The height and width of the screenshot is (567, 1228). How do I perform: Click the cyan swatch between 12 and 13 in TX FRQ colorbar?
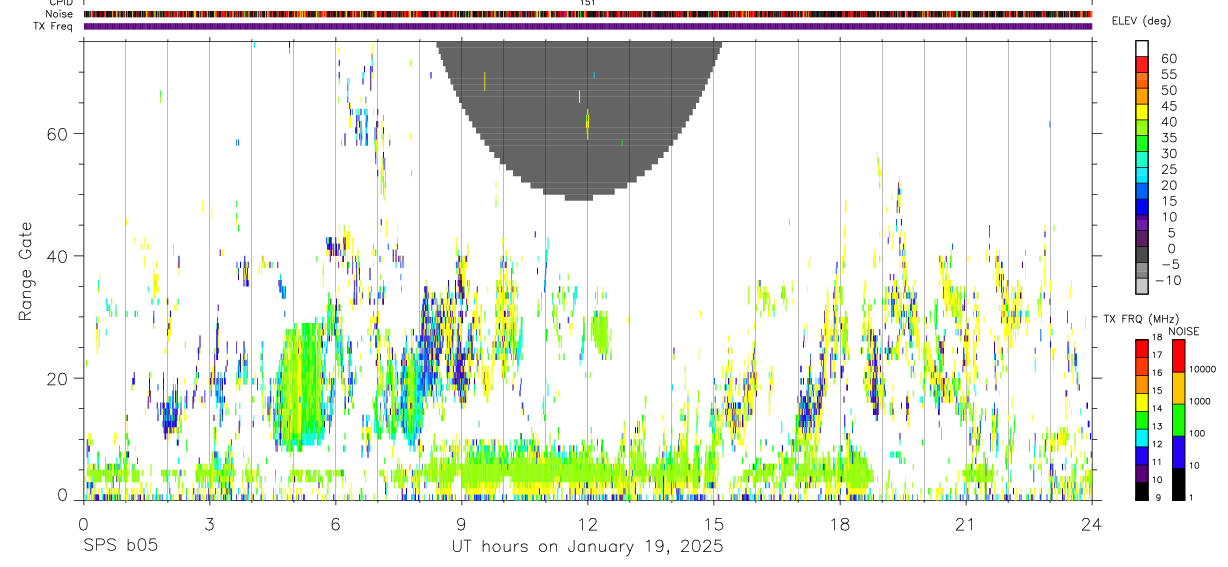[1142, 437]
